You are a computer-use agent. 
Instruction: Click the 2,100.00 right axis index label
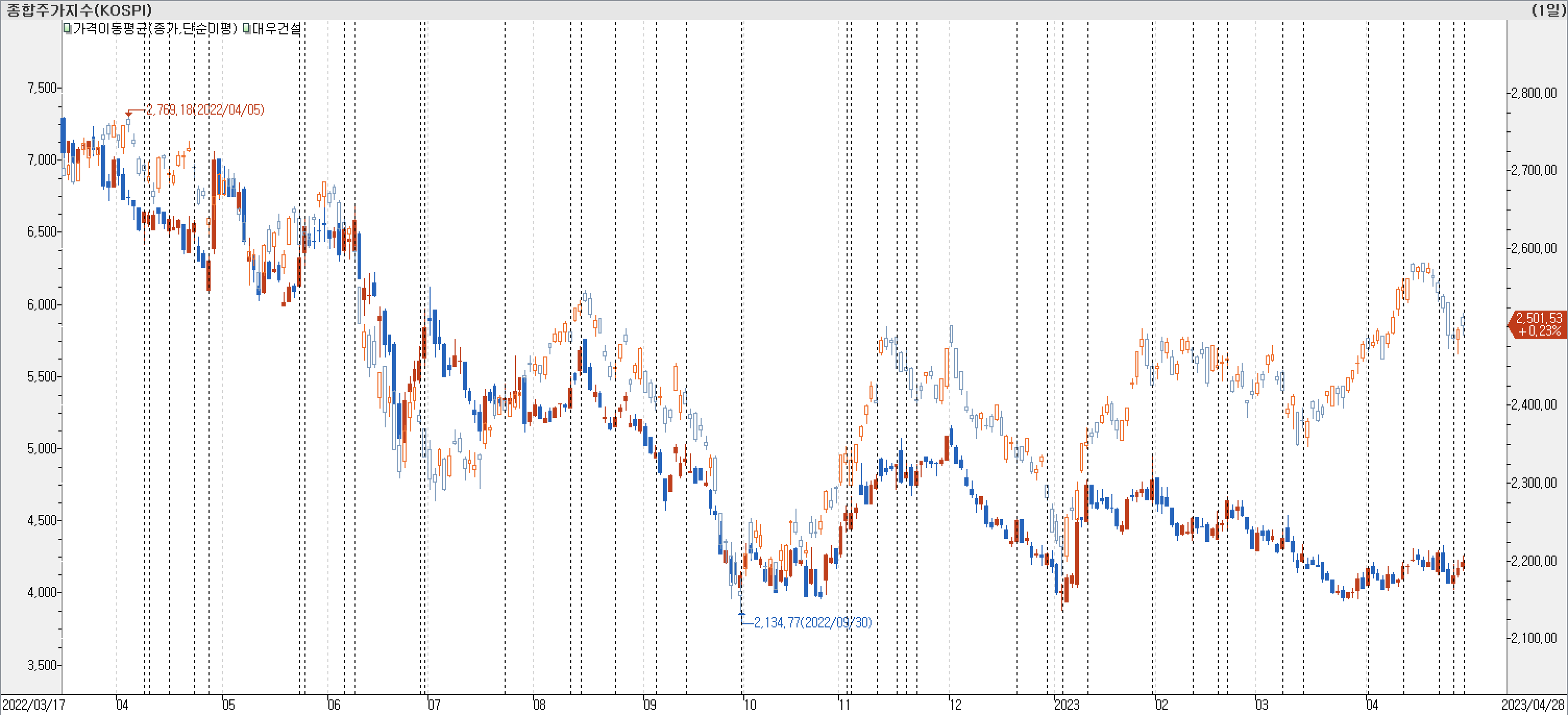[x=1534, y=638]
